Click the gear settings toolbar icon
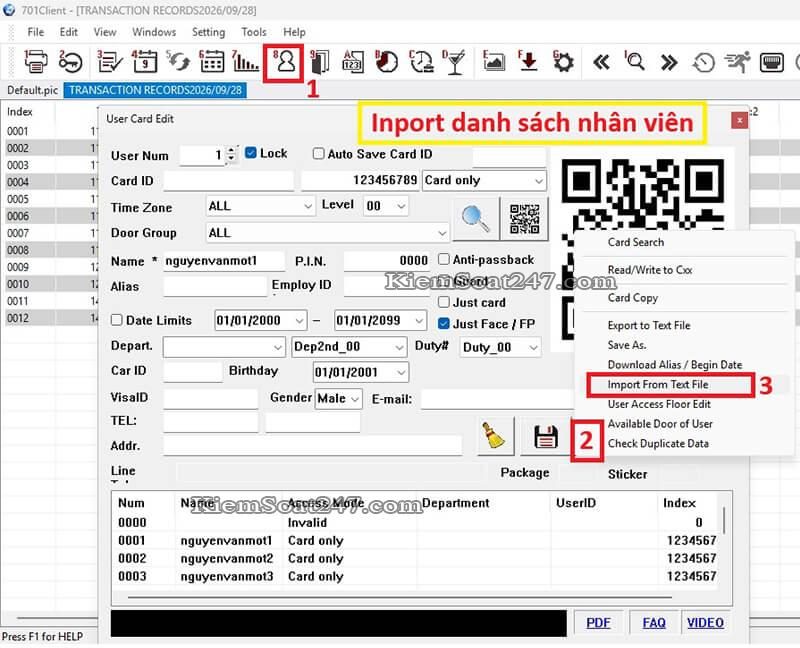Screen dimensions: 800x648 point(563,62)
